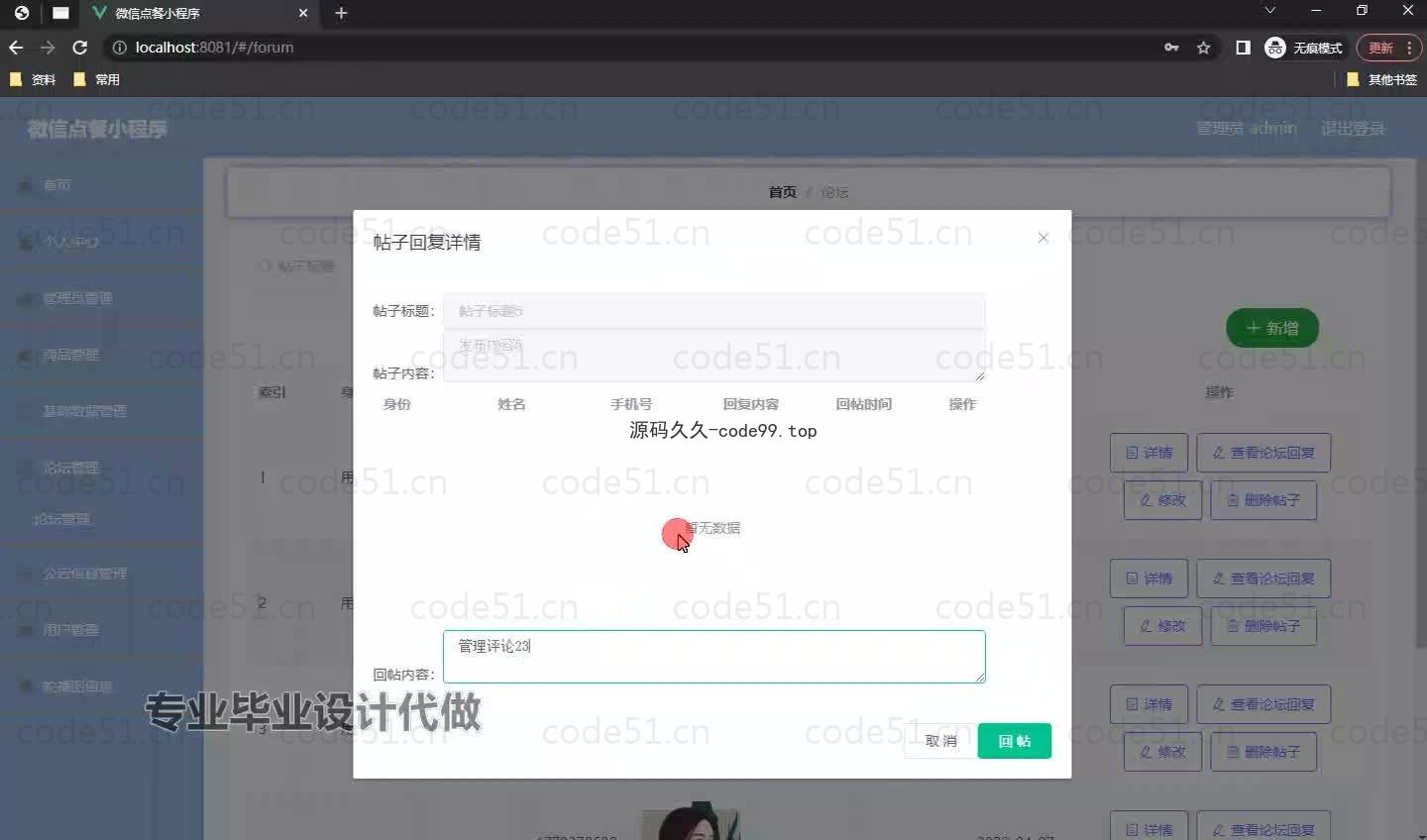Click the 身份 column header
The image size is (1427, 840).
pyautogui.click(x=396, y=404)
